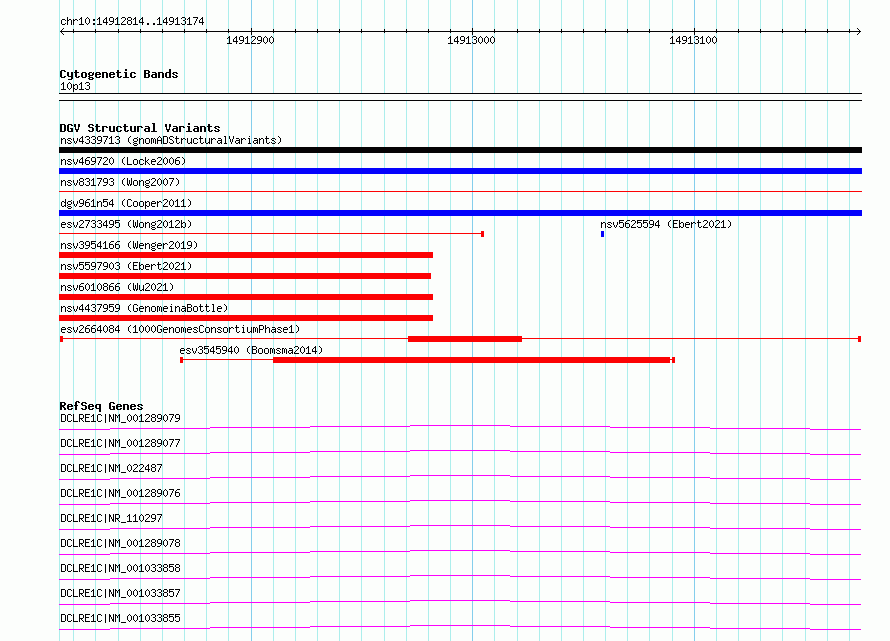Click the thick red esv2664084 segment
This screenshot has height=641, width=890.
(x=465, y=339)
